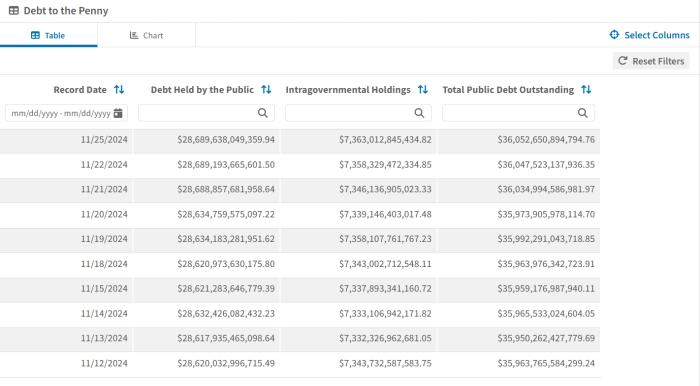Focus the Debt Held by the Public filter field

[x=206, y=113]
